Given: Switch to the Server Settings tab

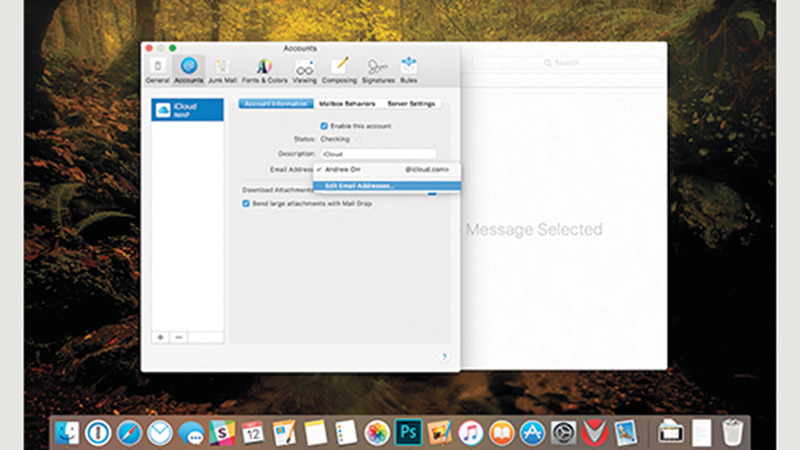Looking at the screenshot, I should 411,103.
